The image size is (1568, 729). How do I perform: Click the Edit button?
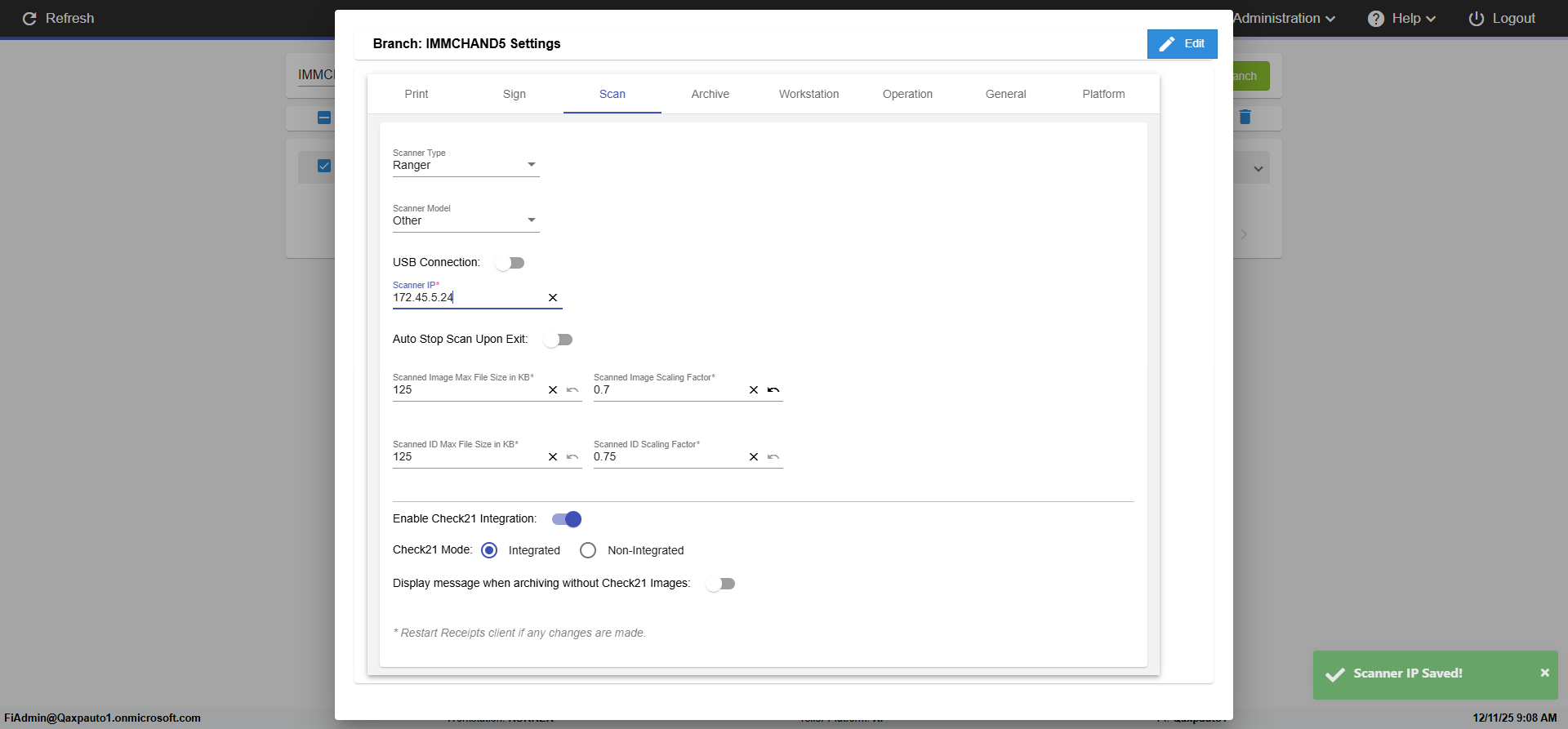point(1182,44)
